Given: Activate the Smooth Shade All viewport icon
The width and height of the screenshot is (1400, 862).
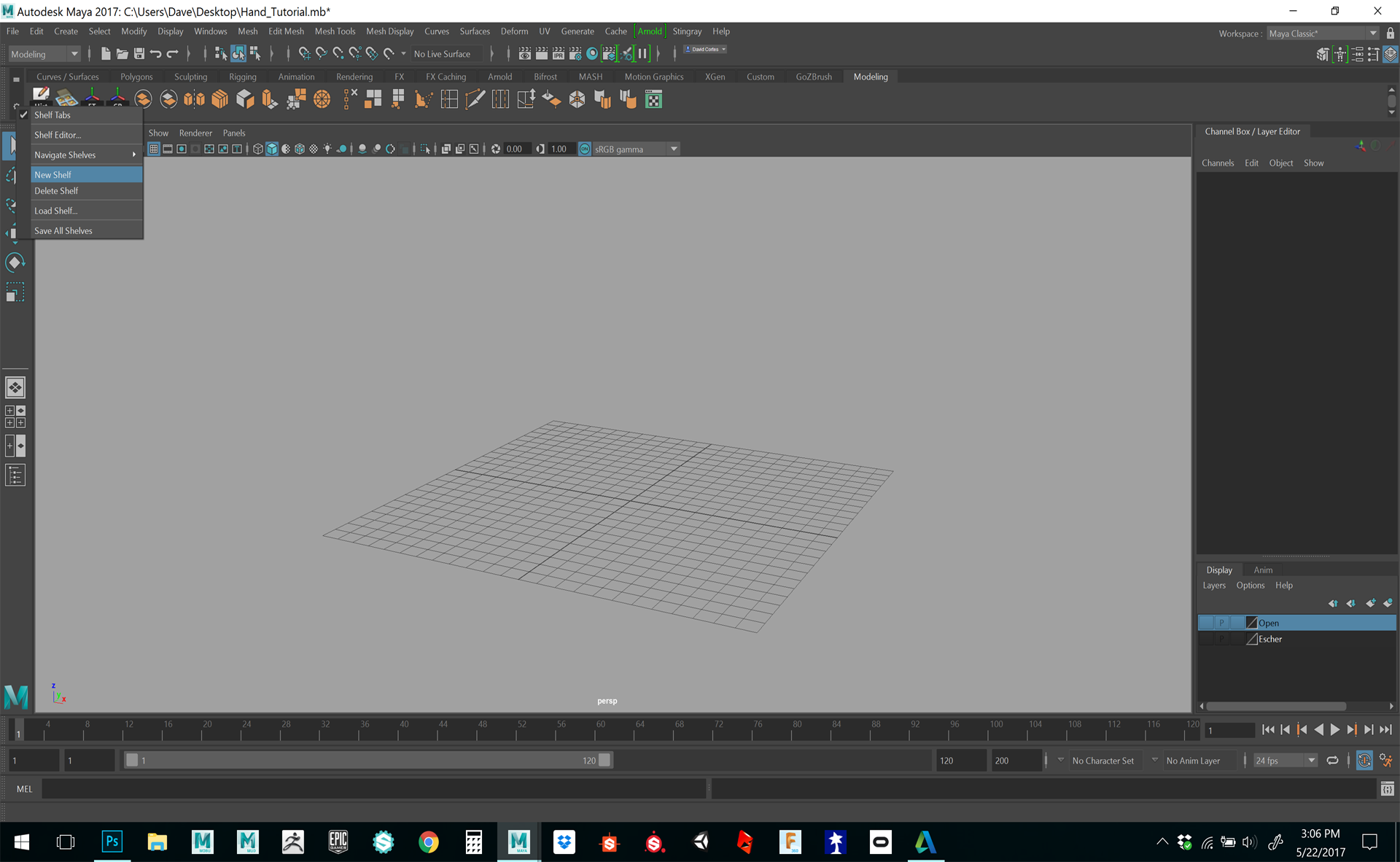Looking at the screenshot, I should point(272,149).
